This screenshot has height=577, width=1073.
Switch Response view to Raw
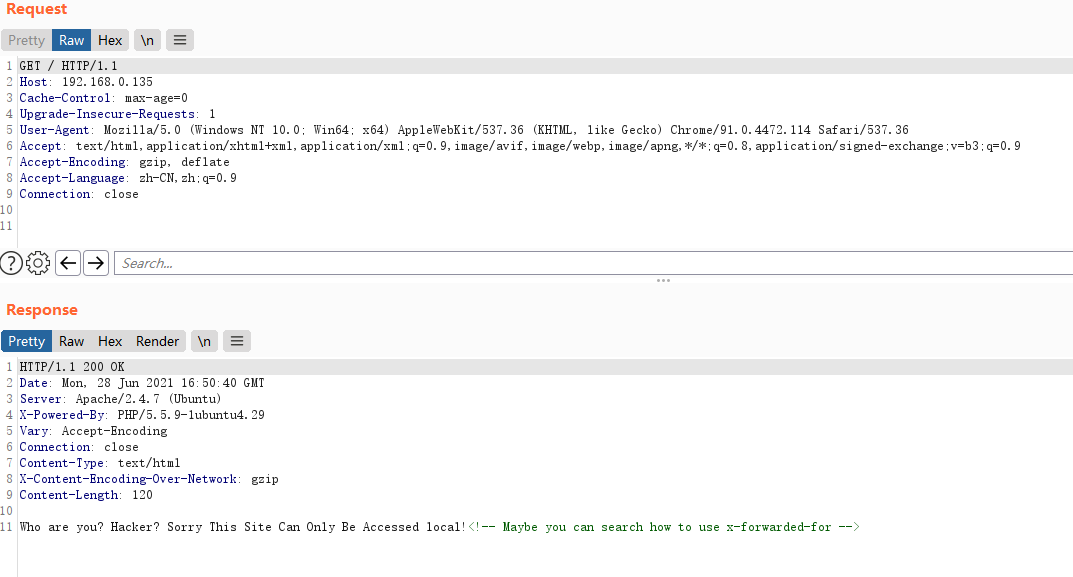(x=71, y=341)
